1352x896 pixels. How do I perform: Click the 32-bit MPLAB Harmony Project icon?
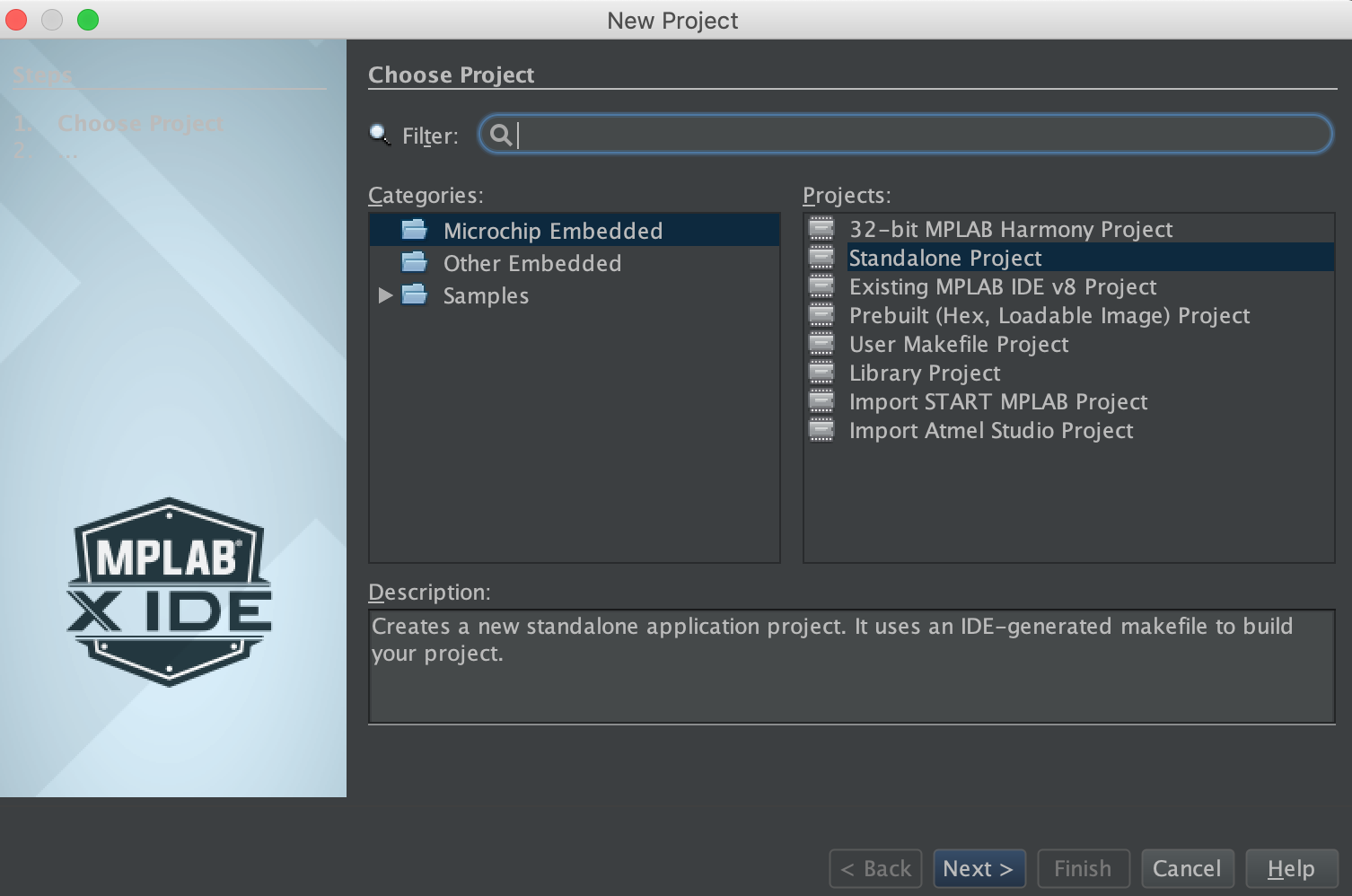pyautogui.click(x=821, y=229)
